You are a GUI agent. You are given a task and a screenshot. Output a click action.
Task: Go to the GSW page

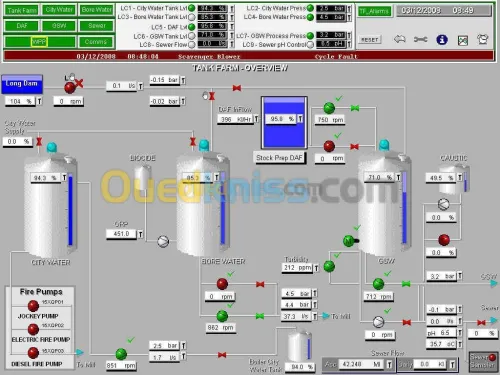(x=59, y=26)
